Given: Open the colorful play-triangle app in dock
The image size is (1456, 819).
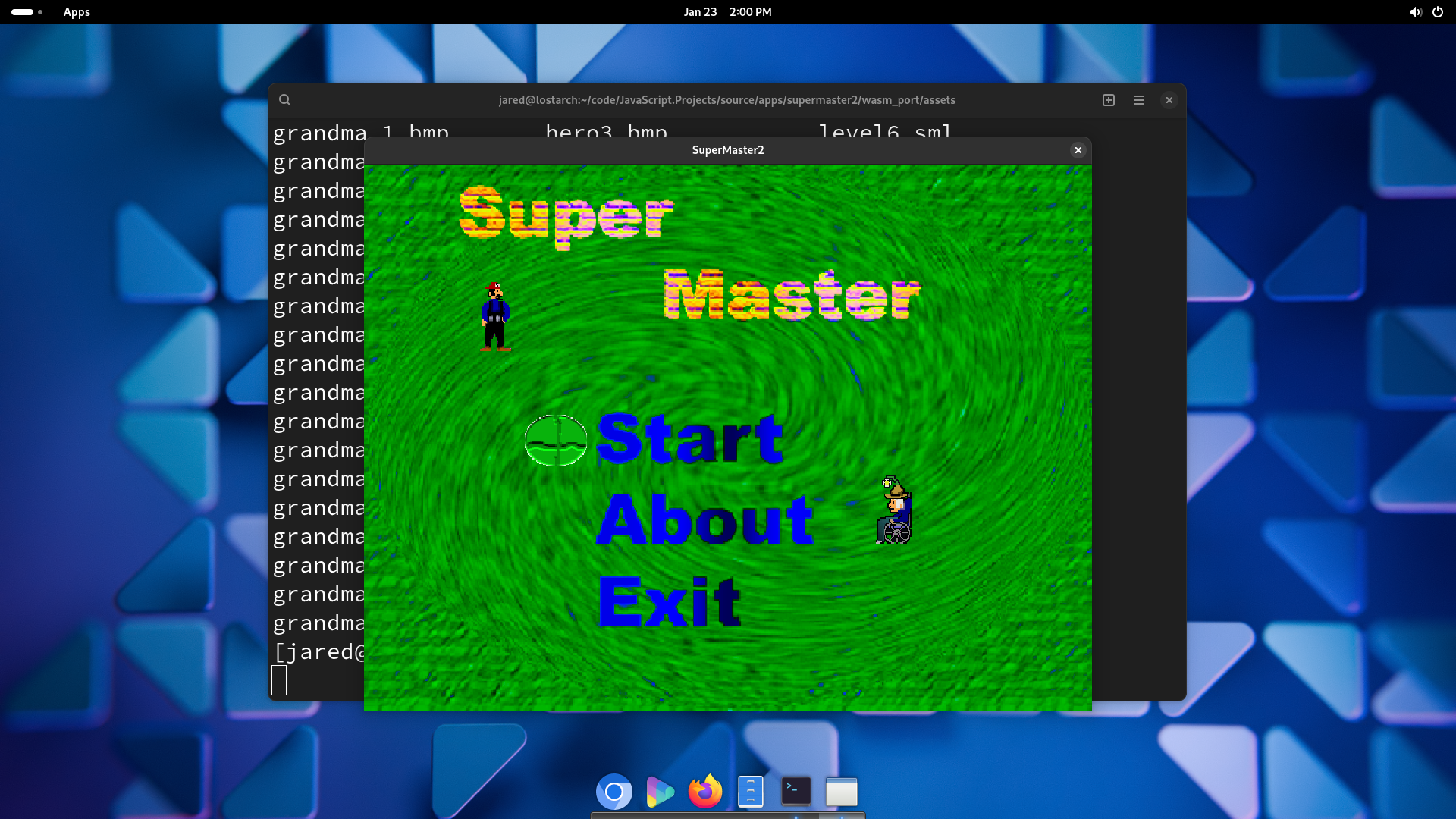Looking at the screenshot, I should tap(660, 792).
